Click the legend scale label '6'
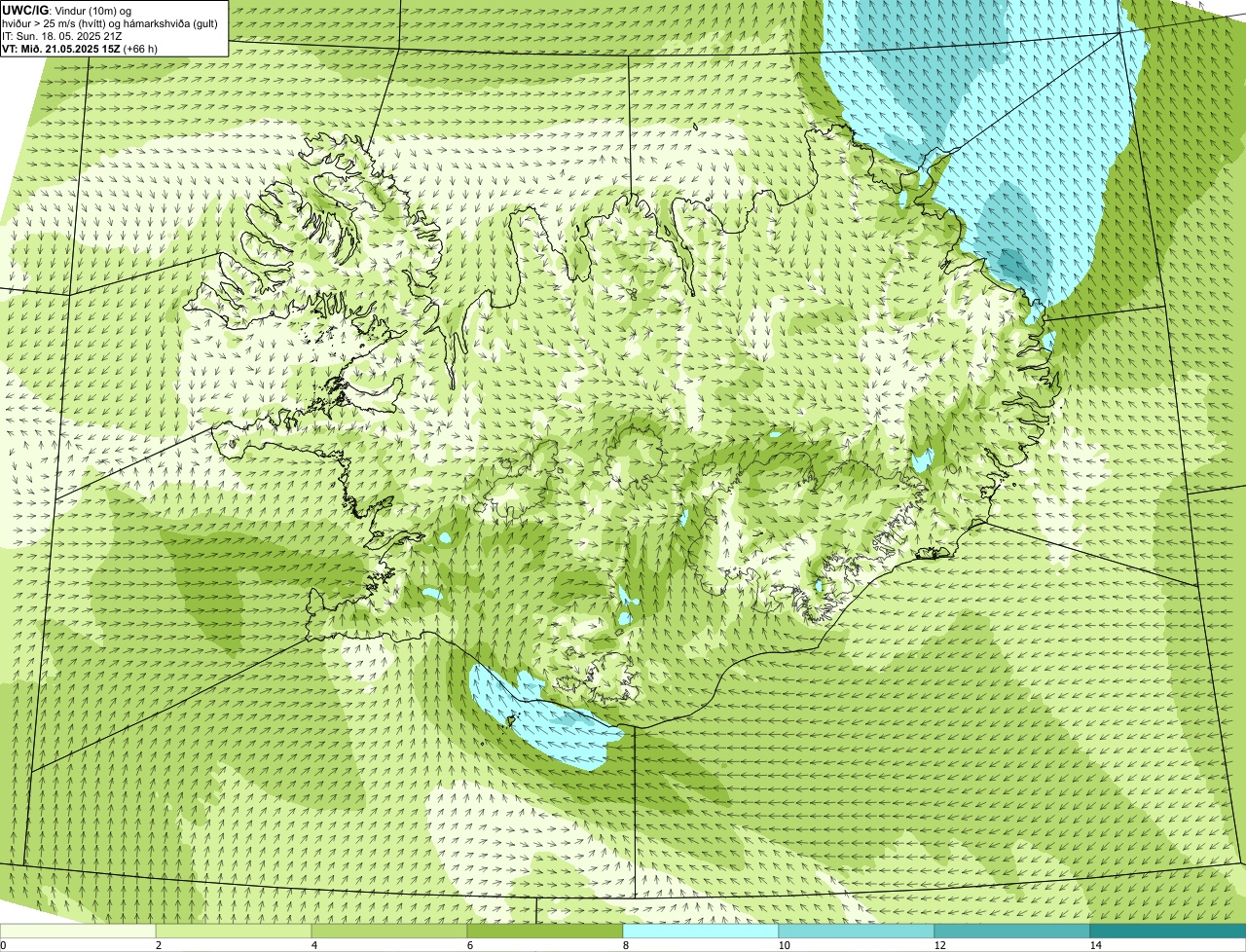Screen dimensions: 1246x952 coord(469,945)
